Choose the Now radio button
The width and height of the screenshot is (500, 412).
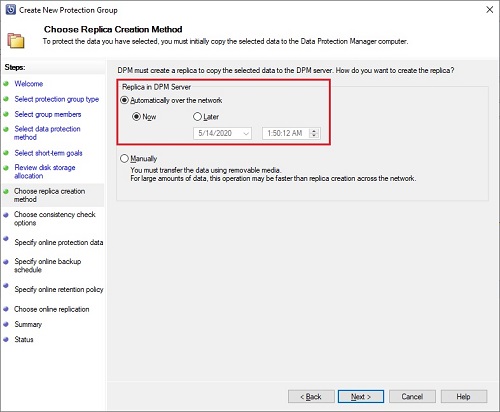[x=136, y=117]
